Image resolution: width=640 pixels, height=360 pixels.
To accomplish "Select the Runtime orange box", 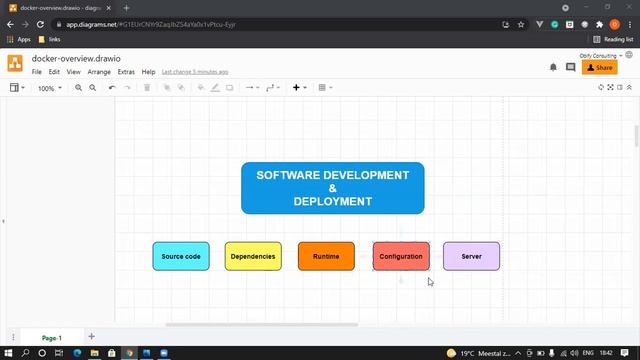I will pos(326,256).
